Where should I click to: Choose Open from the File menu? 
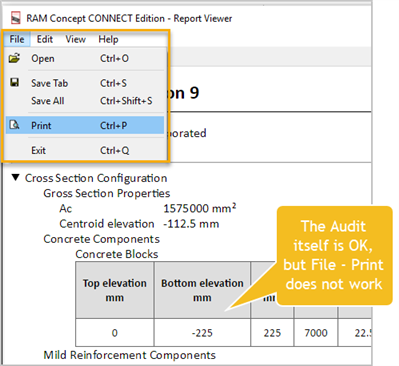click(x=85, y=58)
